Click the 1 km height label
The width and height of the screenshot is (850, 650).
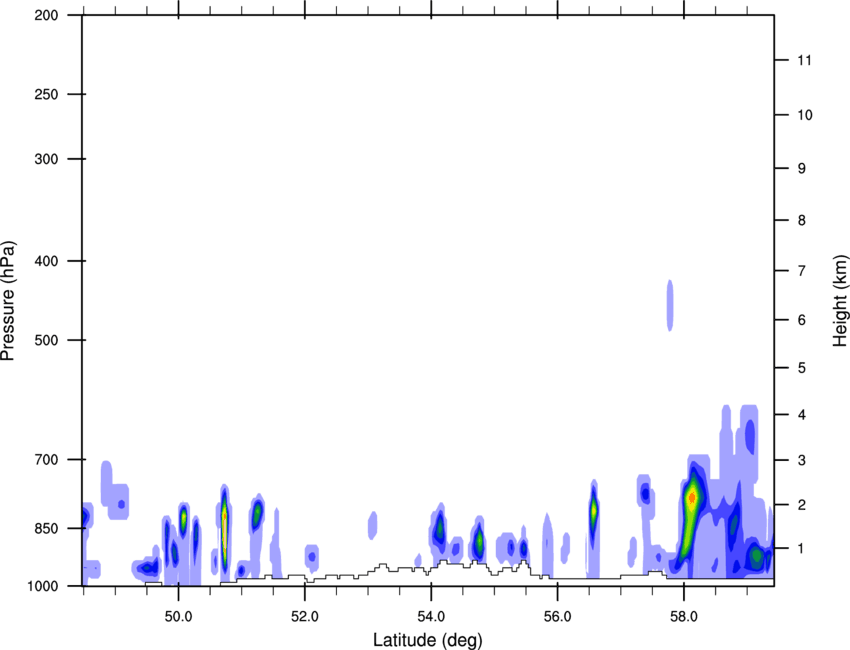click(802, 549)
